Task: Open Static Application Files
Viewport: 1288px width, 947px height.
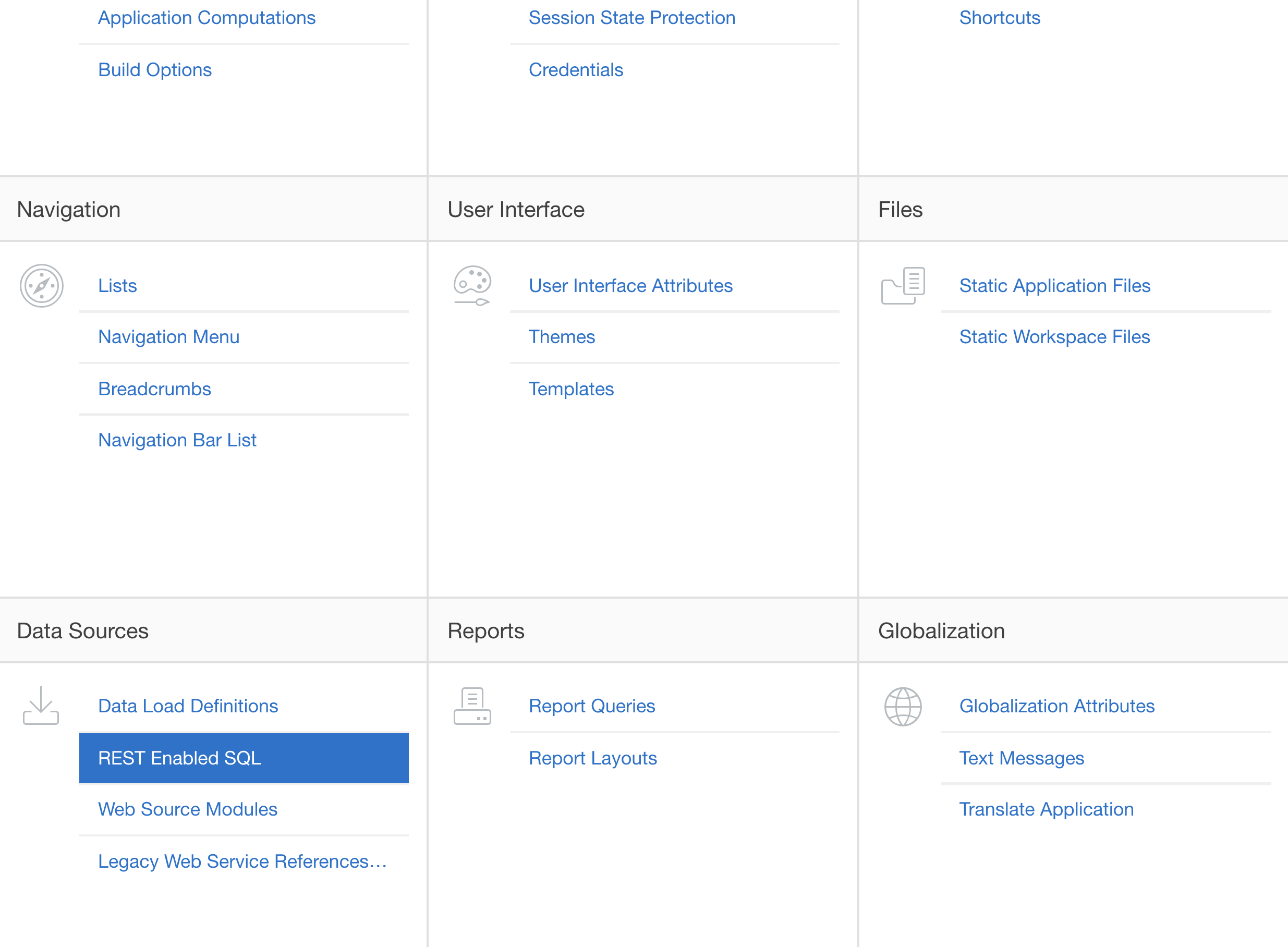Action: [x=1055, y=285]
